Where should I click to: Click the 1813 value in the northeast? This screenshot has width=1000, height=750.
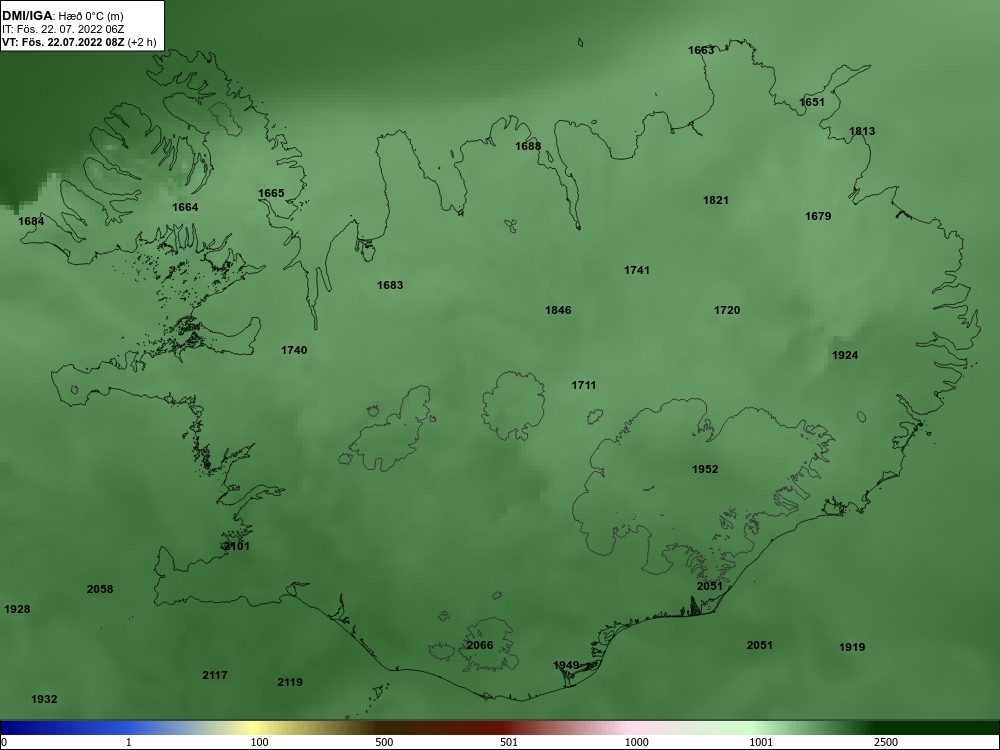pyautogui.click(x=862, y=131)
